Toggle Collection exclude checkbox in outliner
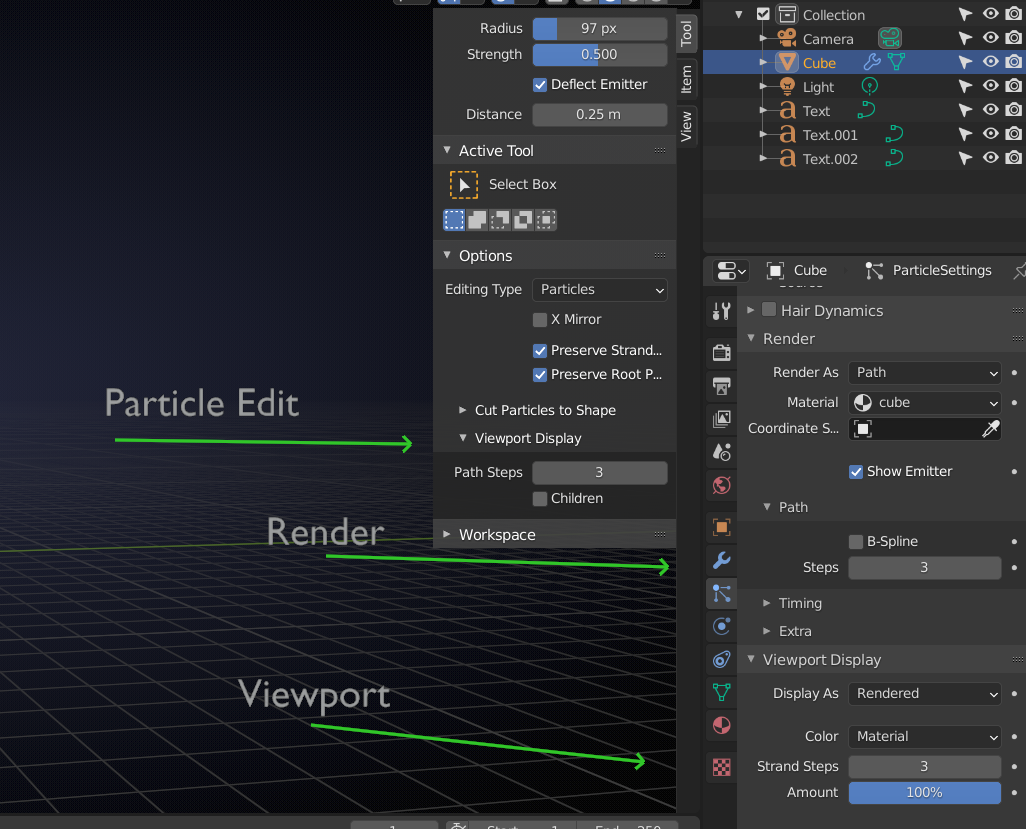The height and width of the screenshot is (829, 1026). (x=763, y=14)
